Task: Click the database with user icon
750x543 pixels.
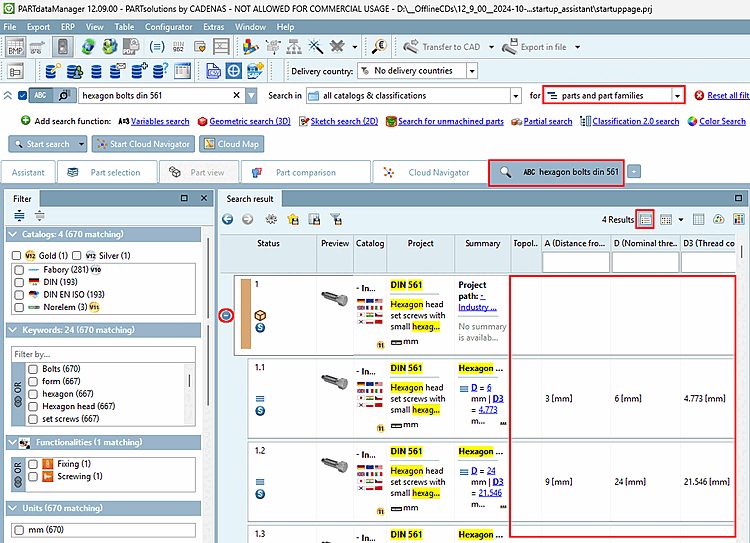Action: click(x=75, y=71)
